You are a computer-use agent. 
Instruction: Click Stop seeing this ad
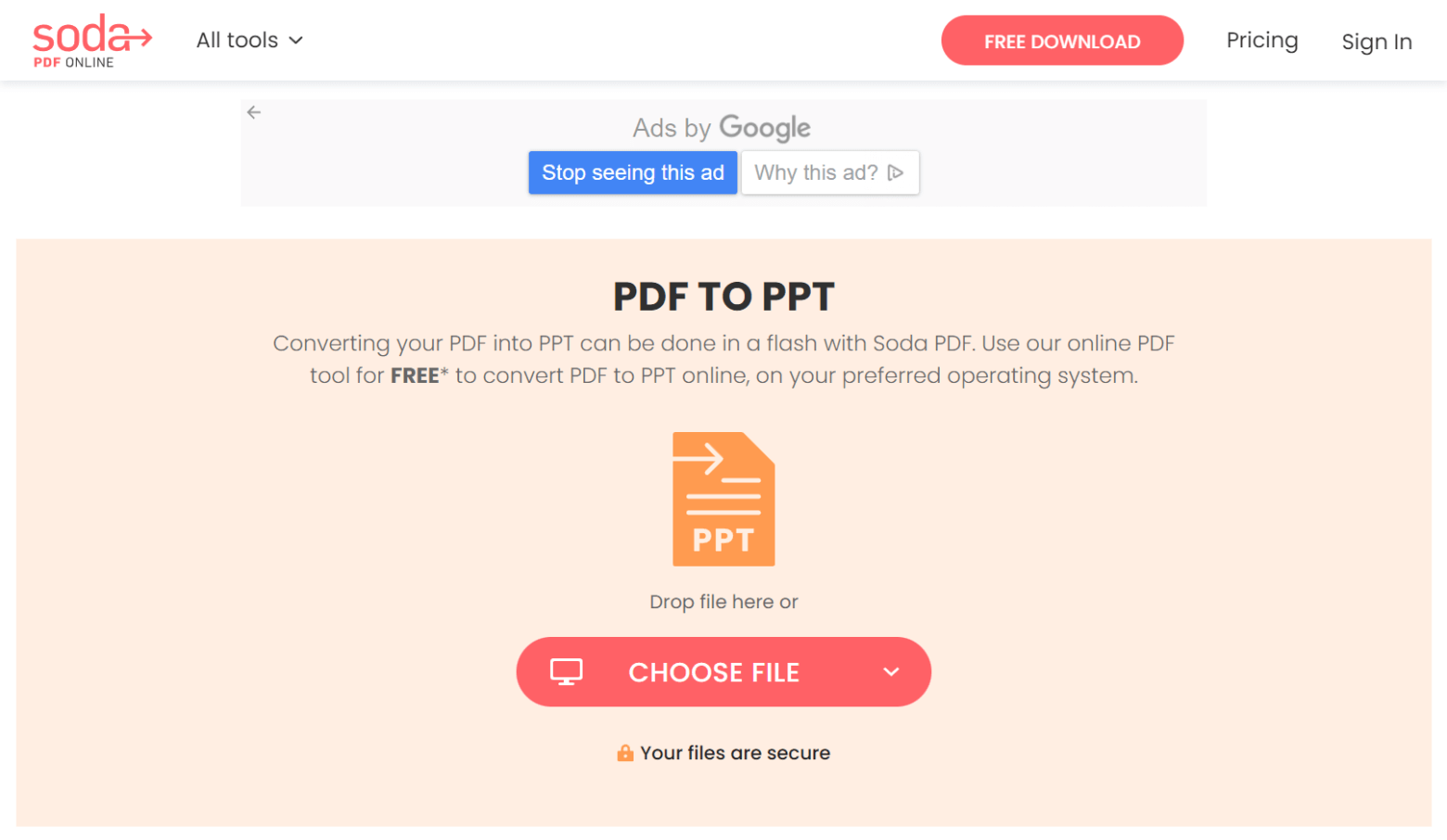coord(633,172)
